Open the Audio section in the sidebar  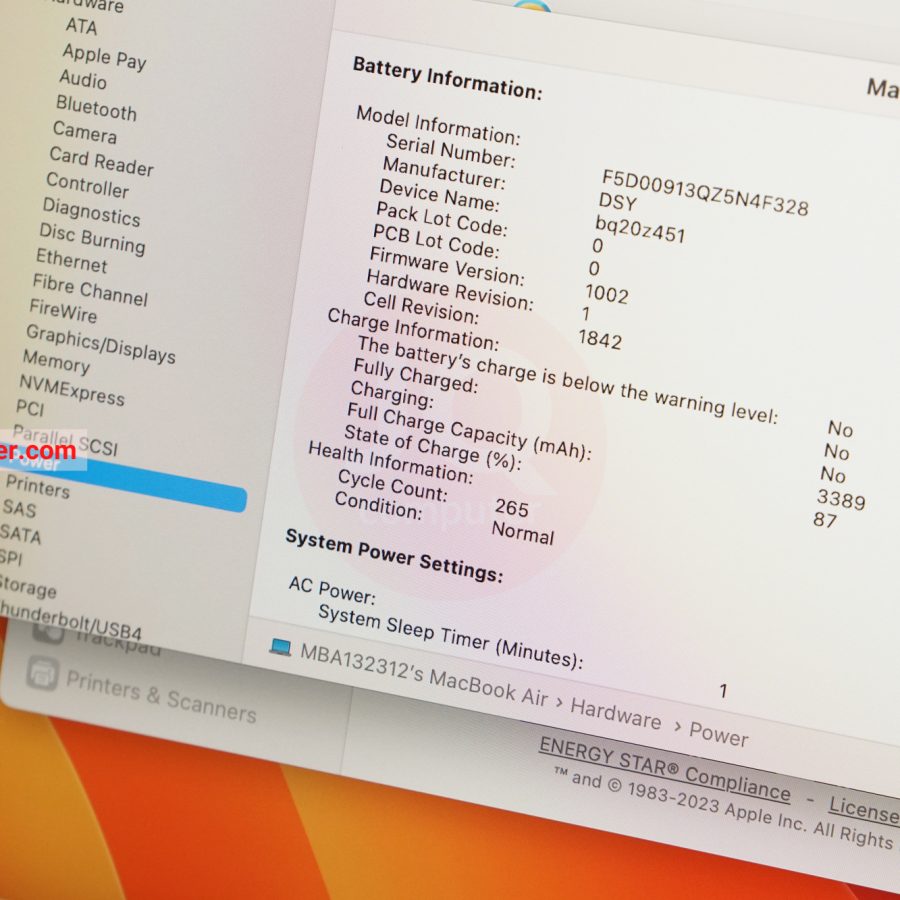tap(83, 79)
